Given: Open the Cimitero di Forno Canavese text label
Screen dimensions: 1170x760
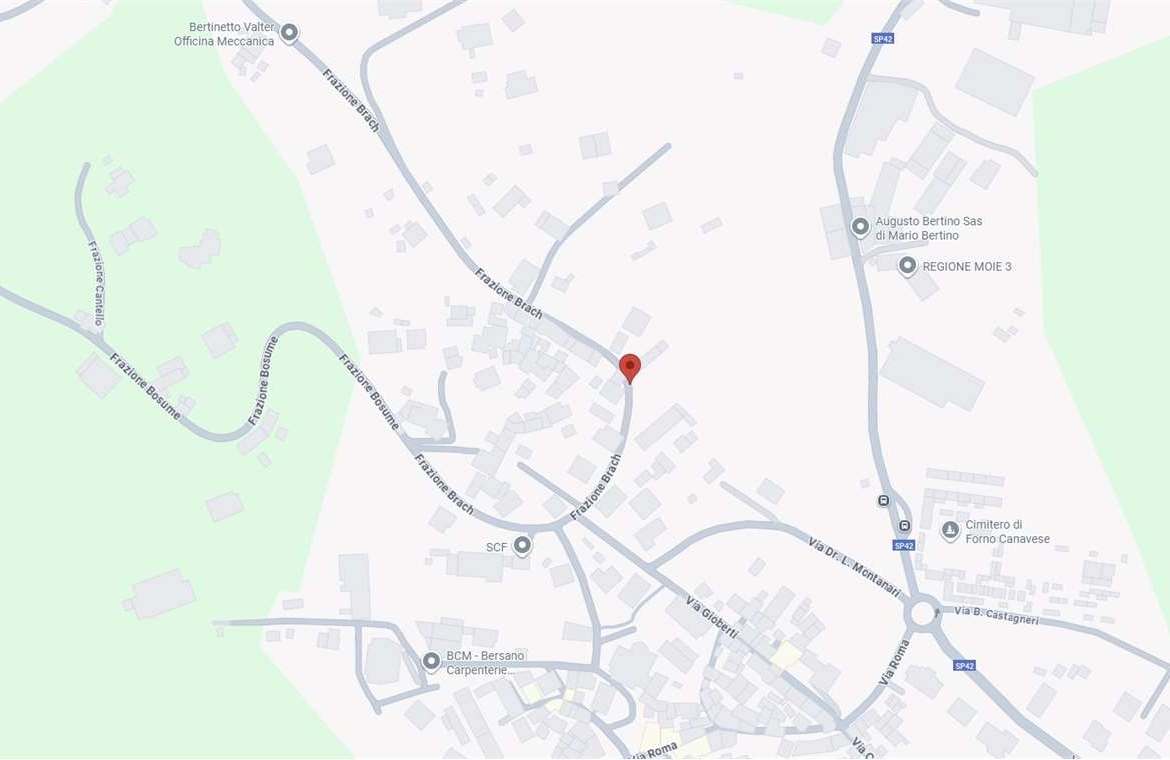Looking at the screenshot, I should [x=1007, y=532].
